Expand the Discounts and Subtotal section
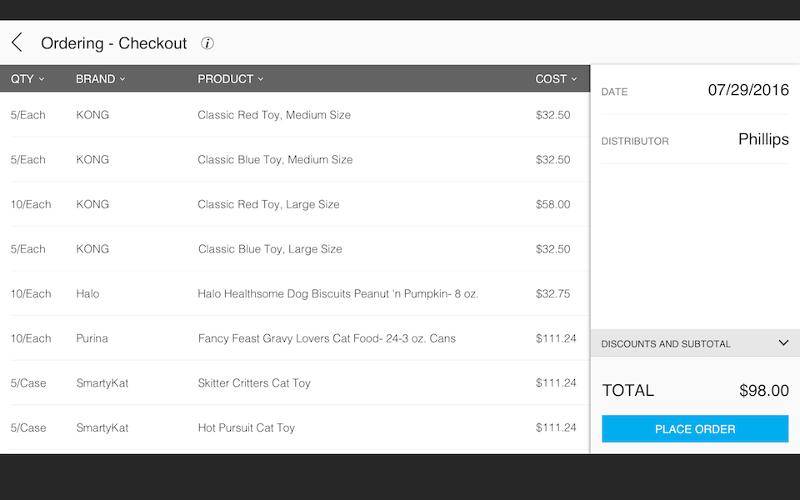This screenshot has width=800, height=500. (695, 343)
